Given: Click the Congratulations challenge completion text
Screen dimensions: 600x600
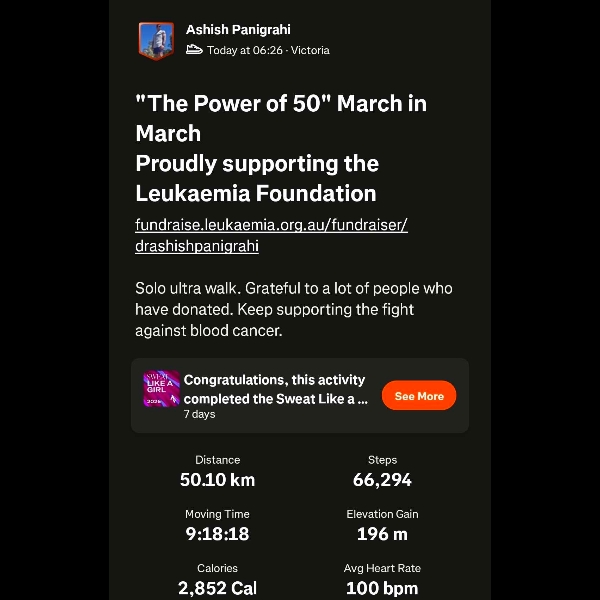Looking at the screenshot, I should (x=275, y=389).
